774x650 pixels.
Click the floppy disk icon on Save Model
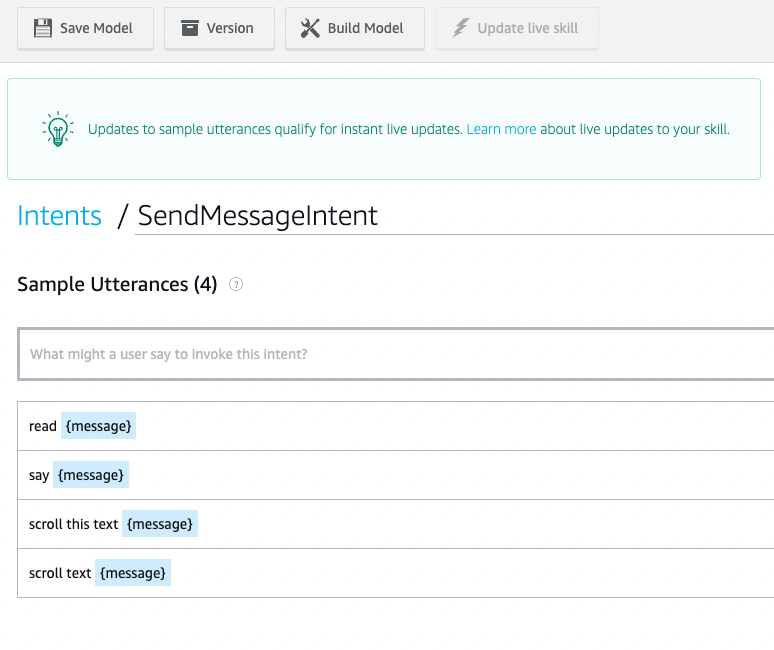tap(42, 28)
